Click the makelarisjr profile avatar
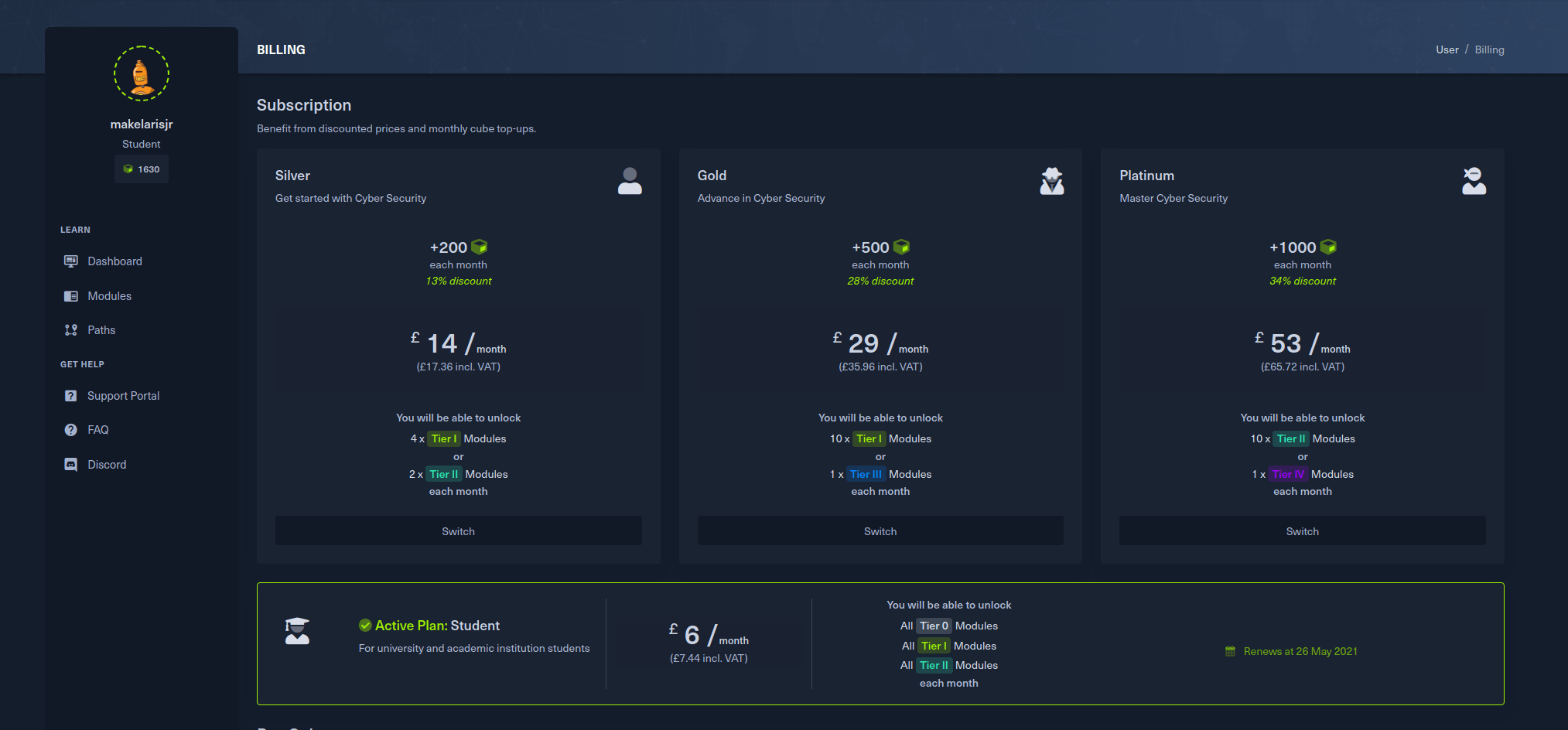This screenshot has width=1568, height=730. 142,74
